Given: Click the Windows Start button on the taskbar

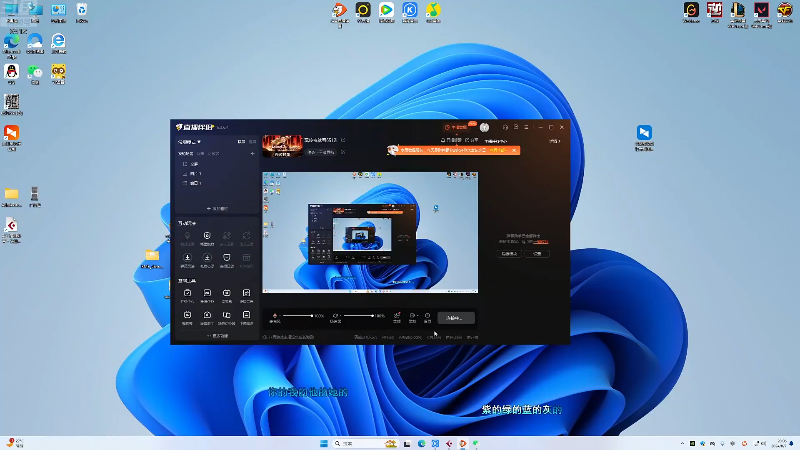Looking at the screenshot, I should 323,443.
